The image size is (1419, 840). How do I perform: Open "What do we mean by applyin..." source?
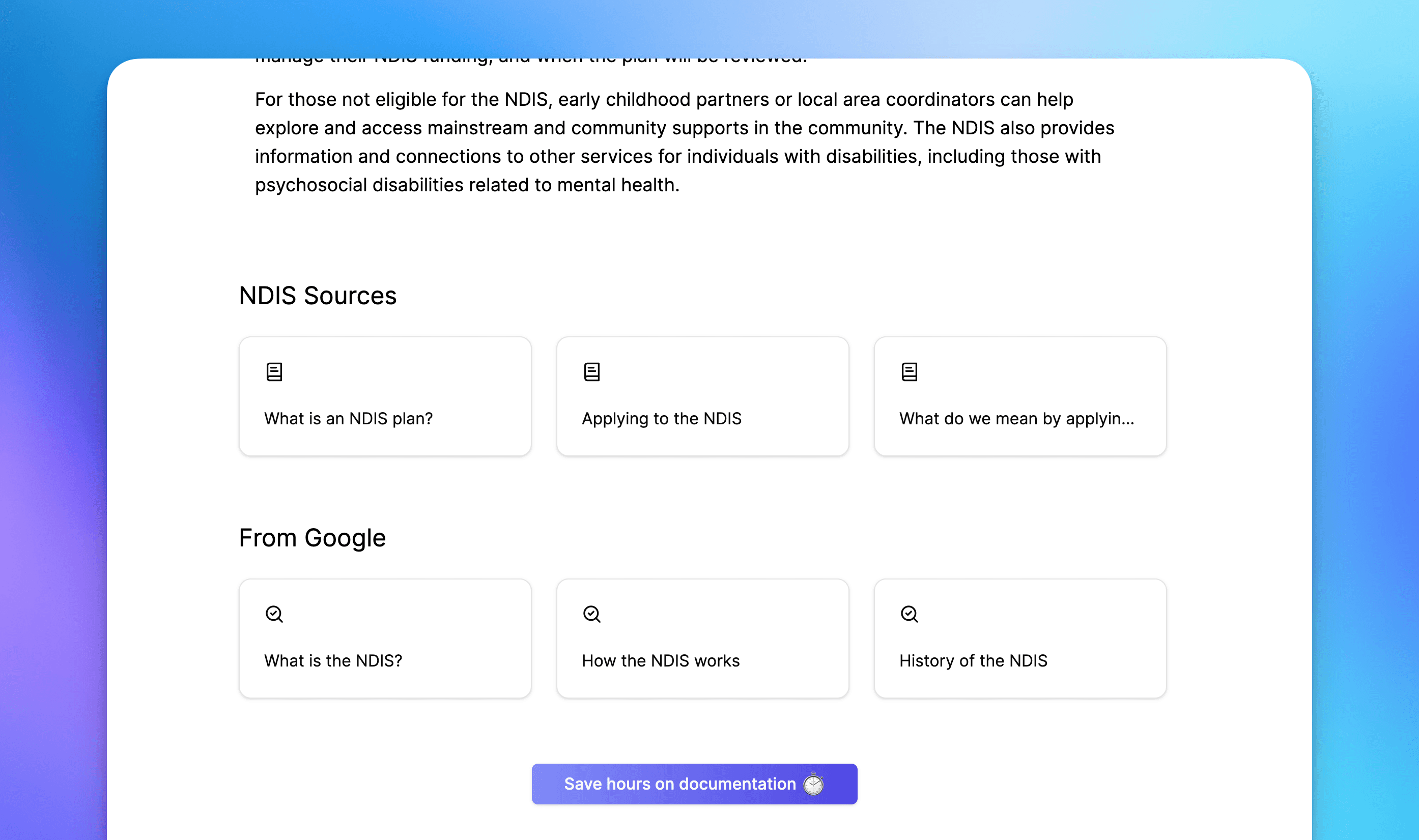click(x=1016, y=419)
